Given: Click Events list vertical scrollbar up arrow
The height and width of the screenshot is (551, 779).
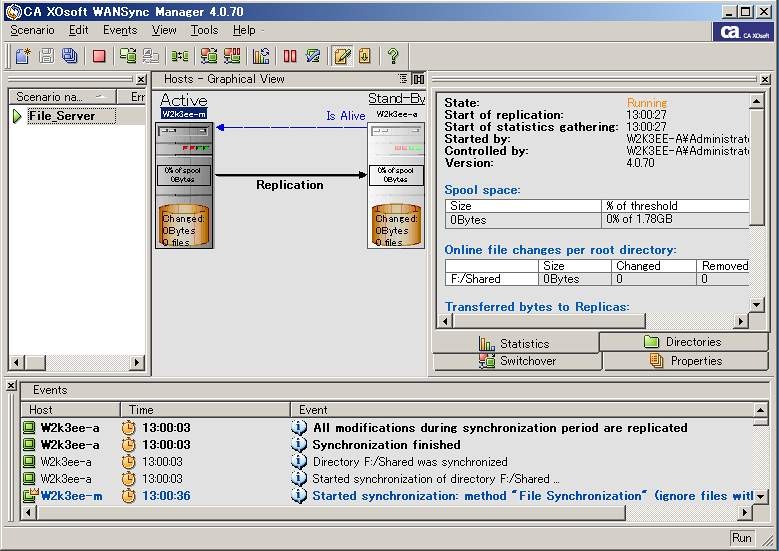Looking at the screenshot, I should pyautogui.click(x=761, y=410).
